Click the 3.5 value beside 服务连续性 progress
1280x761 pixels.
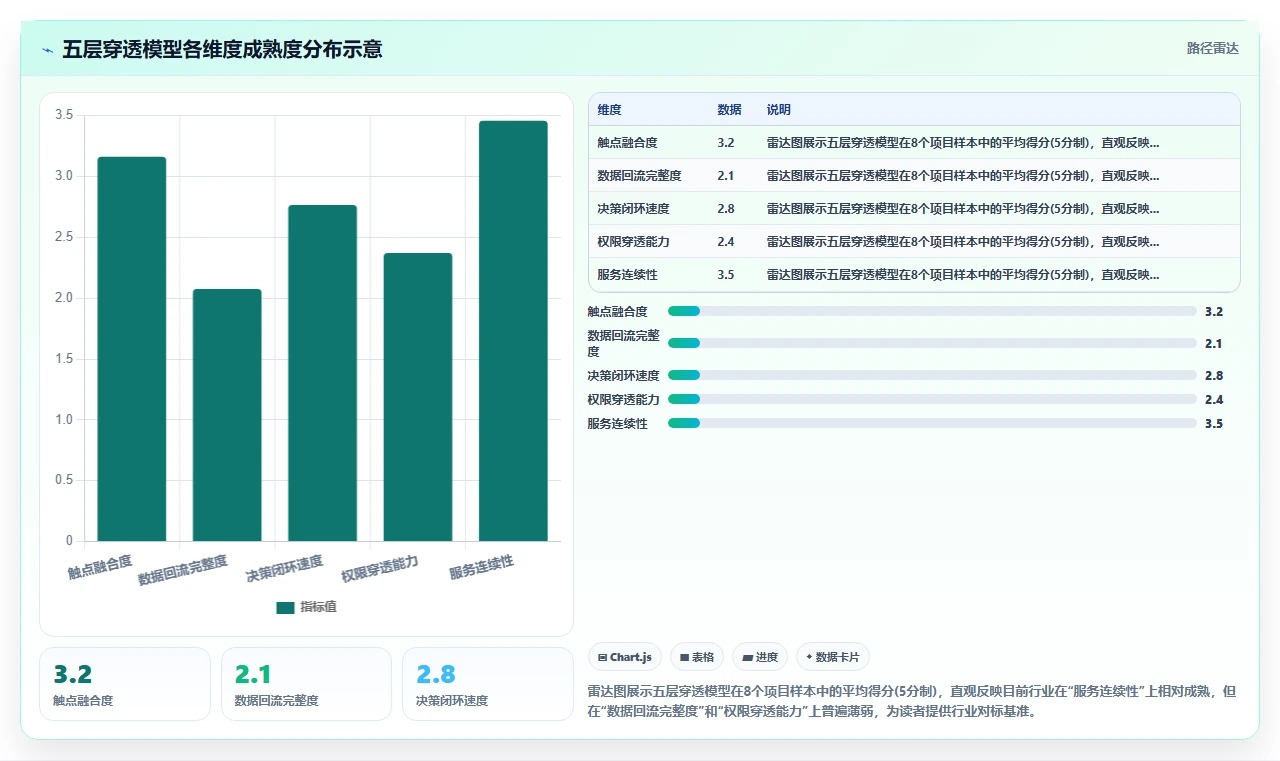tap(1214, 423)
